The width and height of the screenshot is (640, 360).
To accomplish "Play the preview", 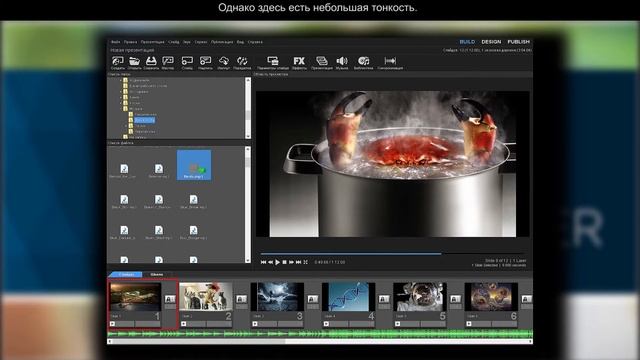I will pos(278,262).
